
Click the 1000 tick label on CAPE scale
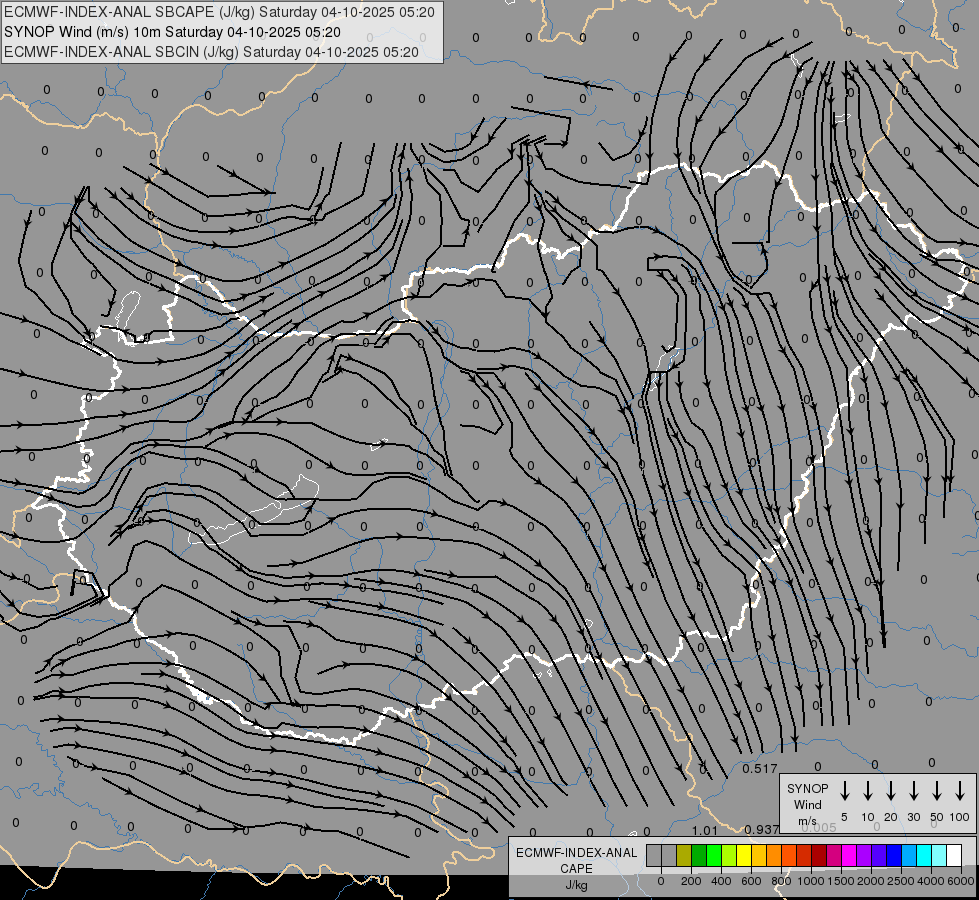pos(810,881)
